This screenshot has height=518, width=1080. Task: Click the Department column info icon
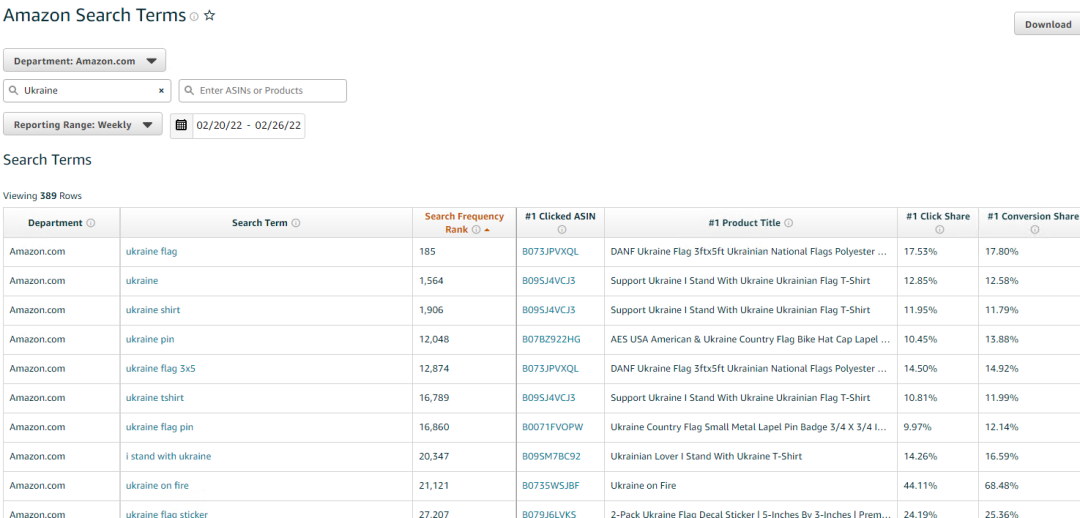tap(91, 223)
